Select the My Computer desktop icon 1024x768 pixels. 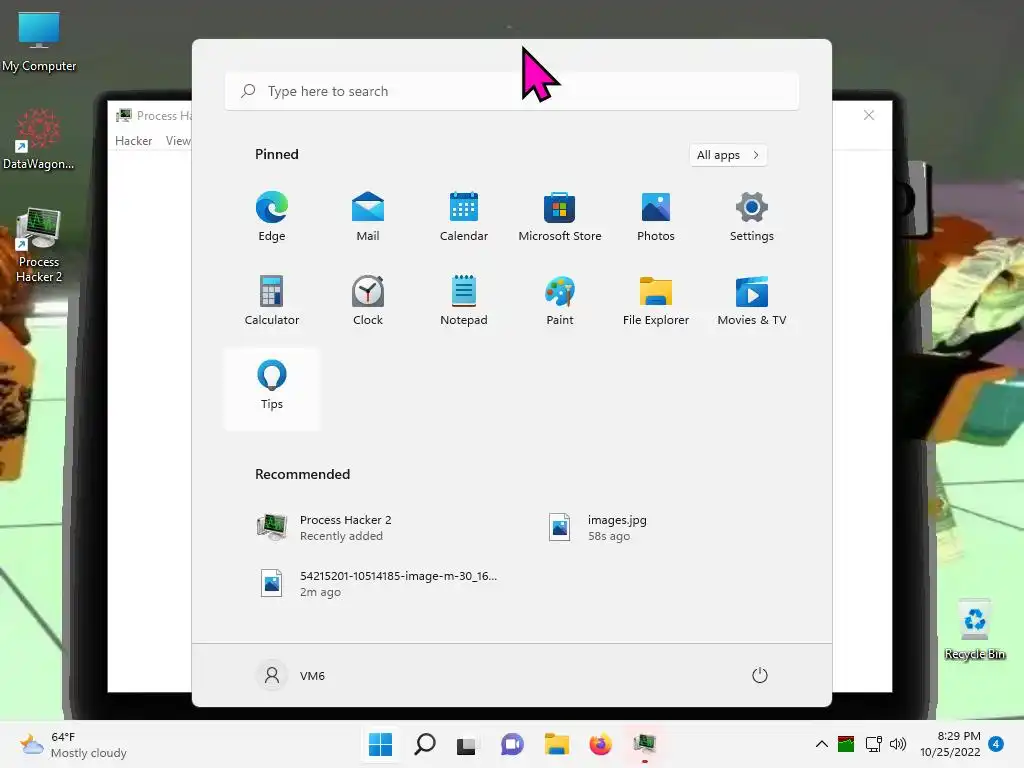(x=39, y=42)
